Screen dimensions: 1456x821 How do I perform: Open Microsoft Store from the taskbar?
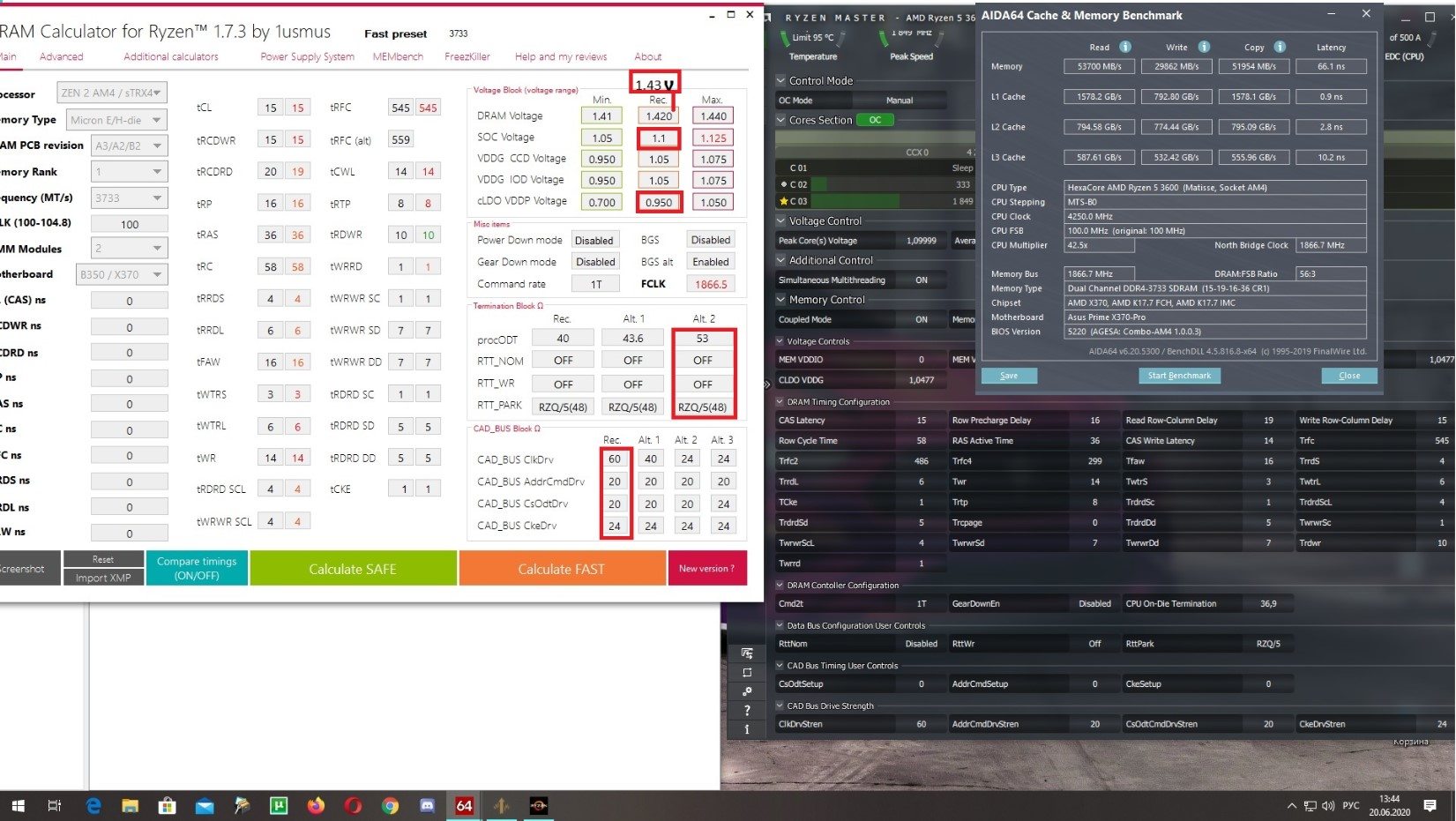point(167,805)
